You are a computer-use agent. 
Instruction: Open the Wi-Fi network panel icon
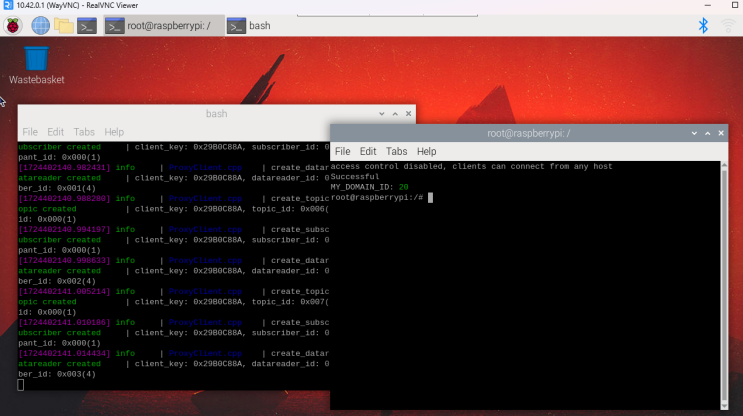click(728, 26)
